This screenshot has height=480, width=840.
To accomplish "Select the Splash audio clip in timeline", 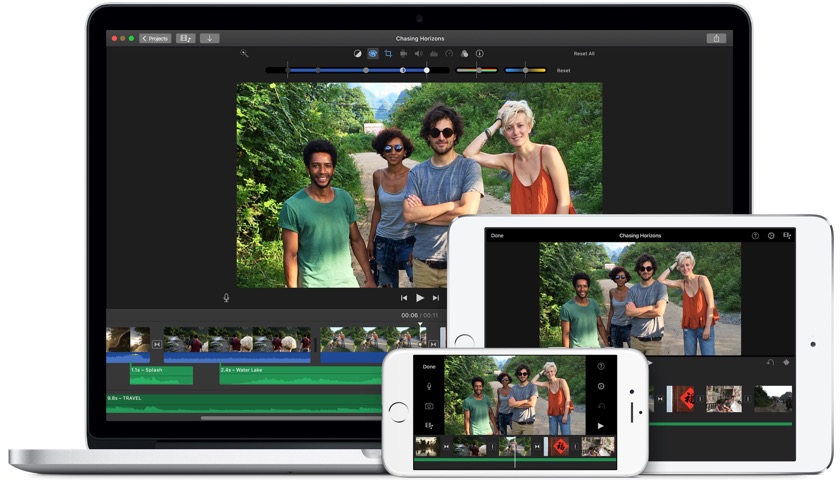I will 160,375.
